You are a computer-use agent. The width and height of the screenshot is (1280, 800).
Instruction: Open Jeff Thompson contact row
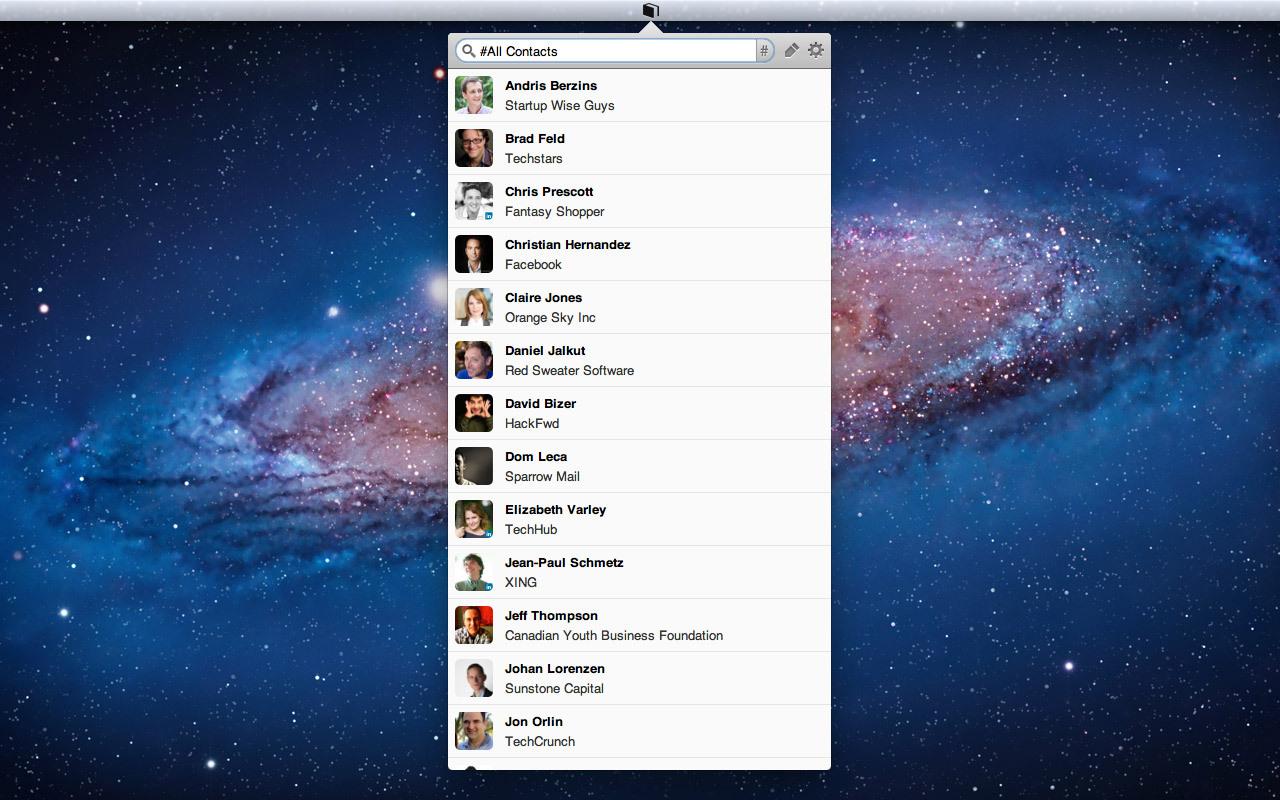coord(639,625)
